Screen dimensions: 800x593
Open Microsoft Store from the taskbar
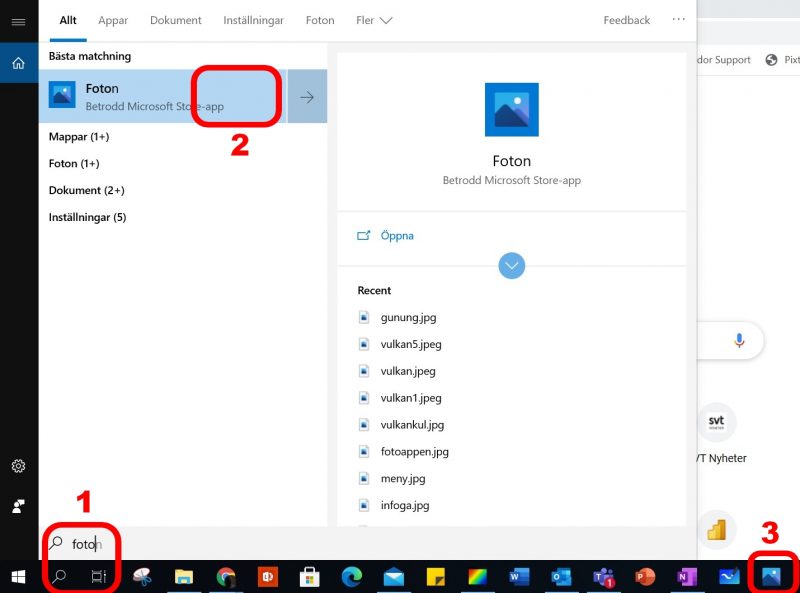(x=310, y=577)
